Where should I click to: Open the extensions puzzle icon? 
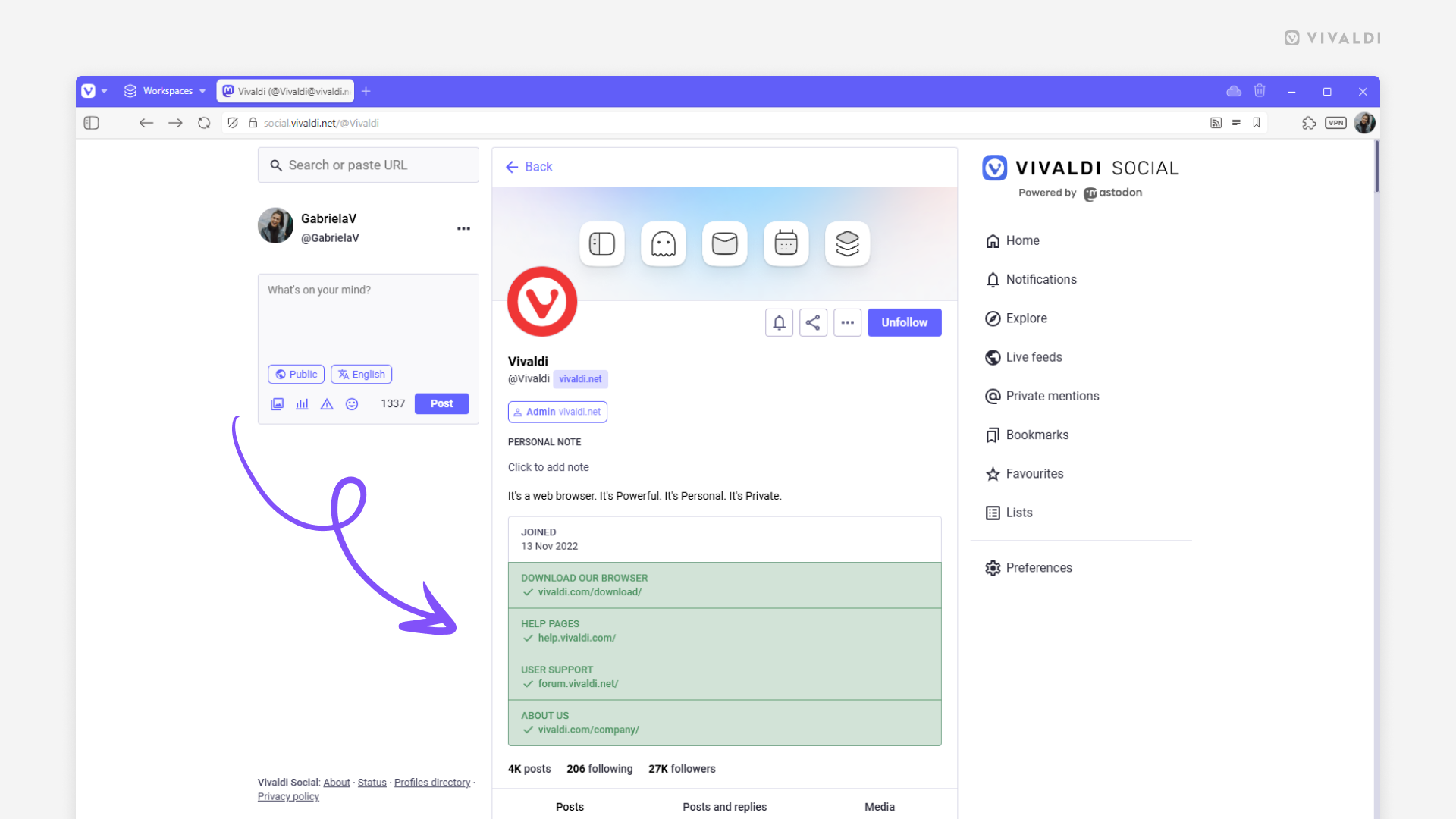[1309, 123]
